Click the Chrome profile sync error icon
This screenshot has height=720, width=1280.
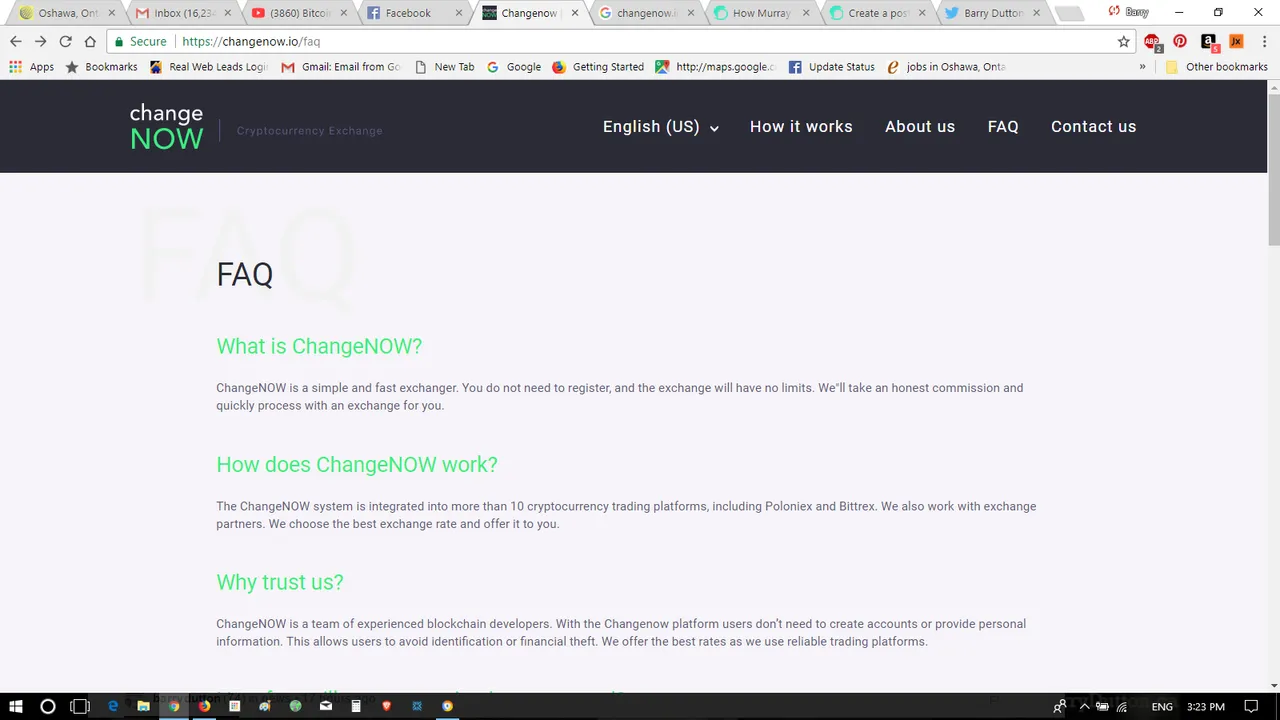[x=1114, y=12]
